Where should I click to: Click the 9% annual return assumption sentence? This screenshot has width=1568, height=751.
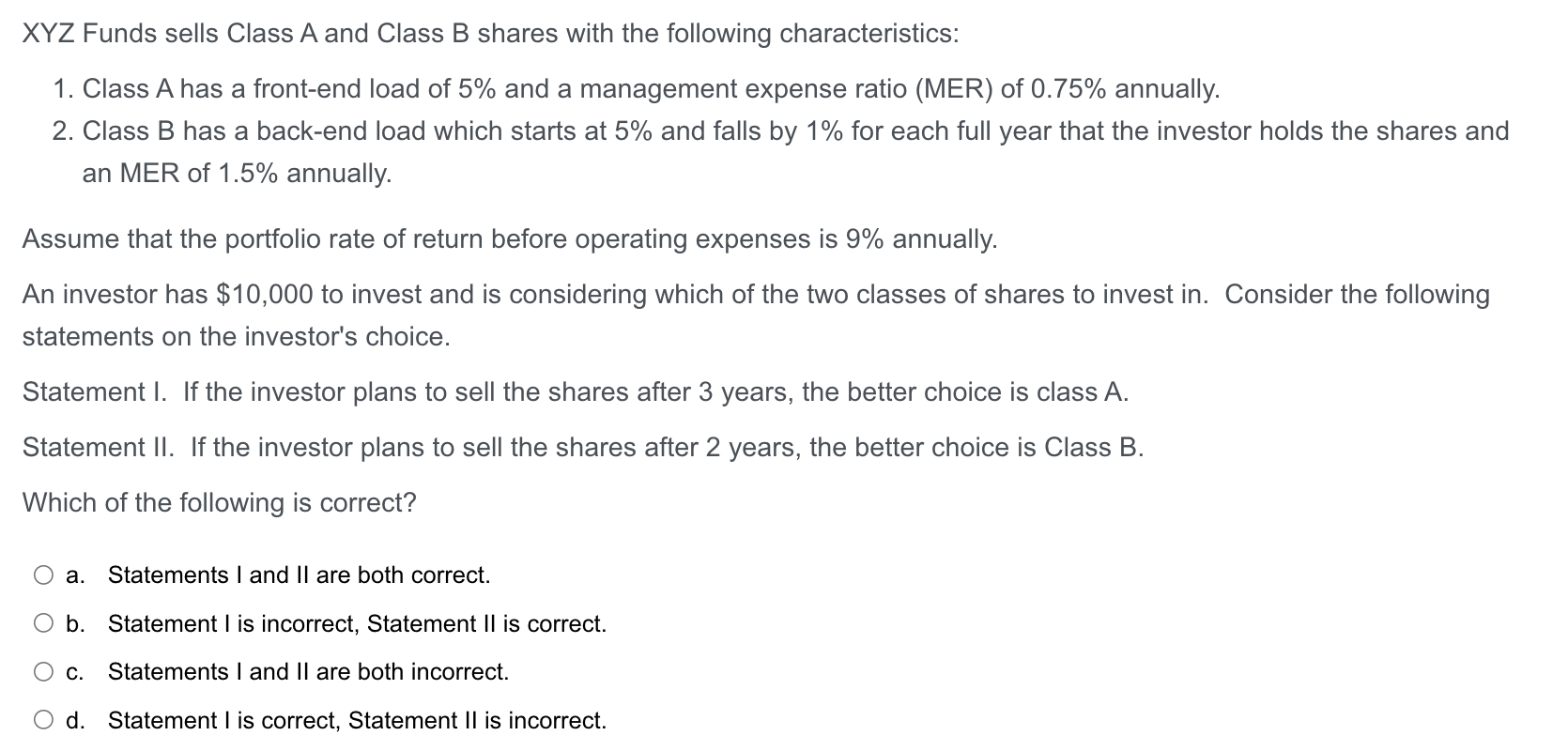[510, 238]
